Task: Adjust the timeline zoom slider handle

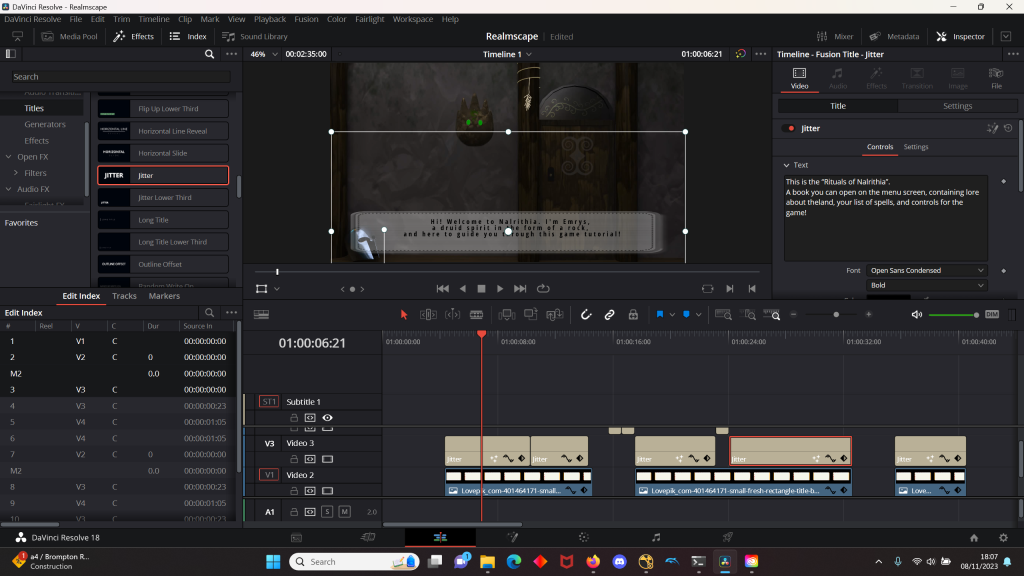Action: click(836, 315)
